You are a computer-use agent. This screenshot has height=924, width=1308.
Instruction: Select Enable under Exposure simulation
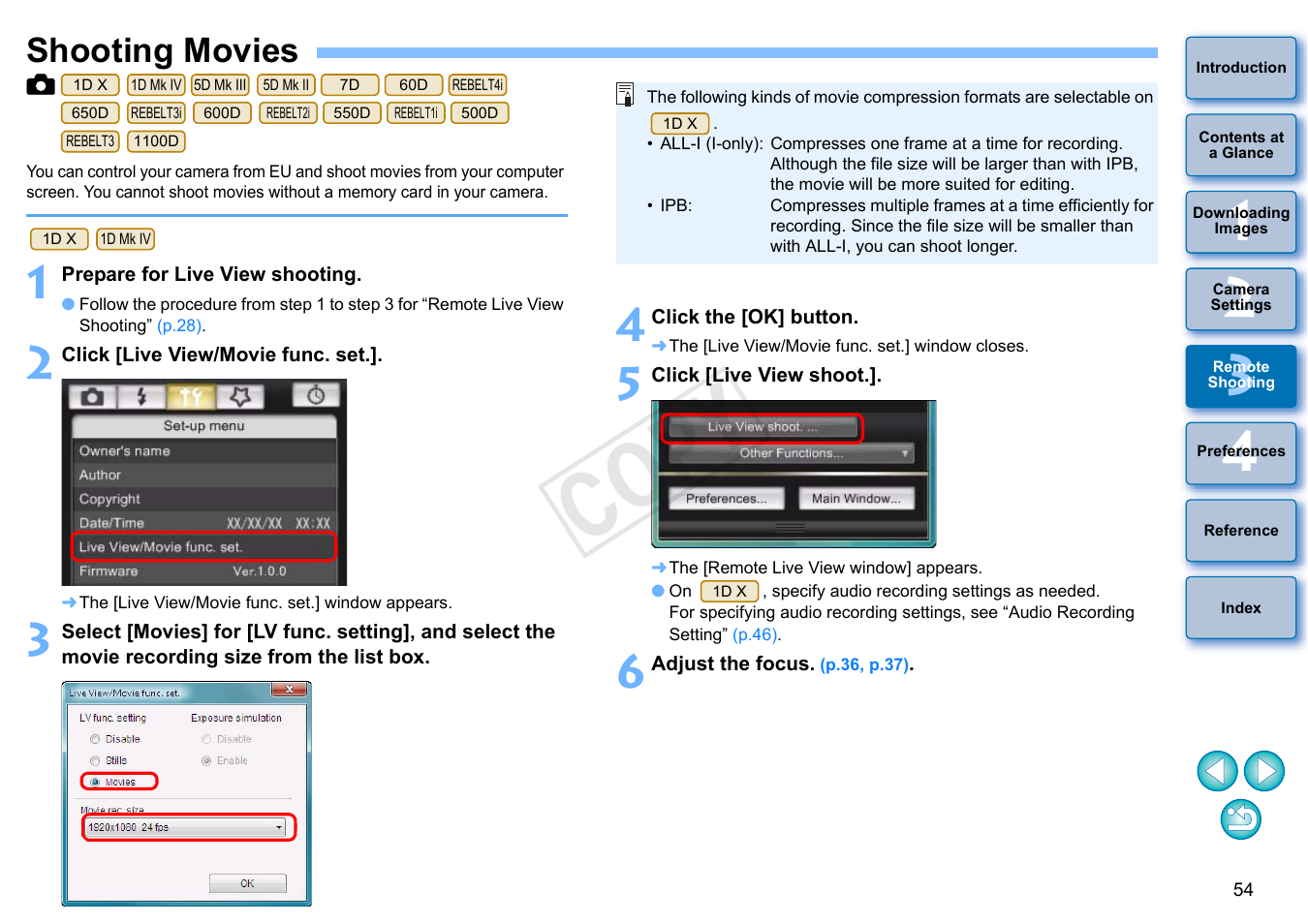pos(206,760)
